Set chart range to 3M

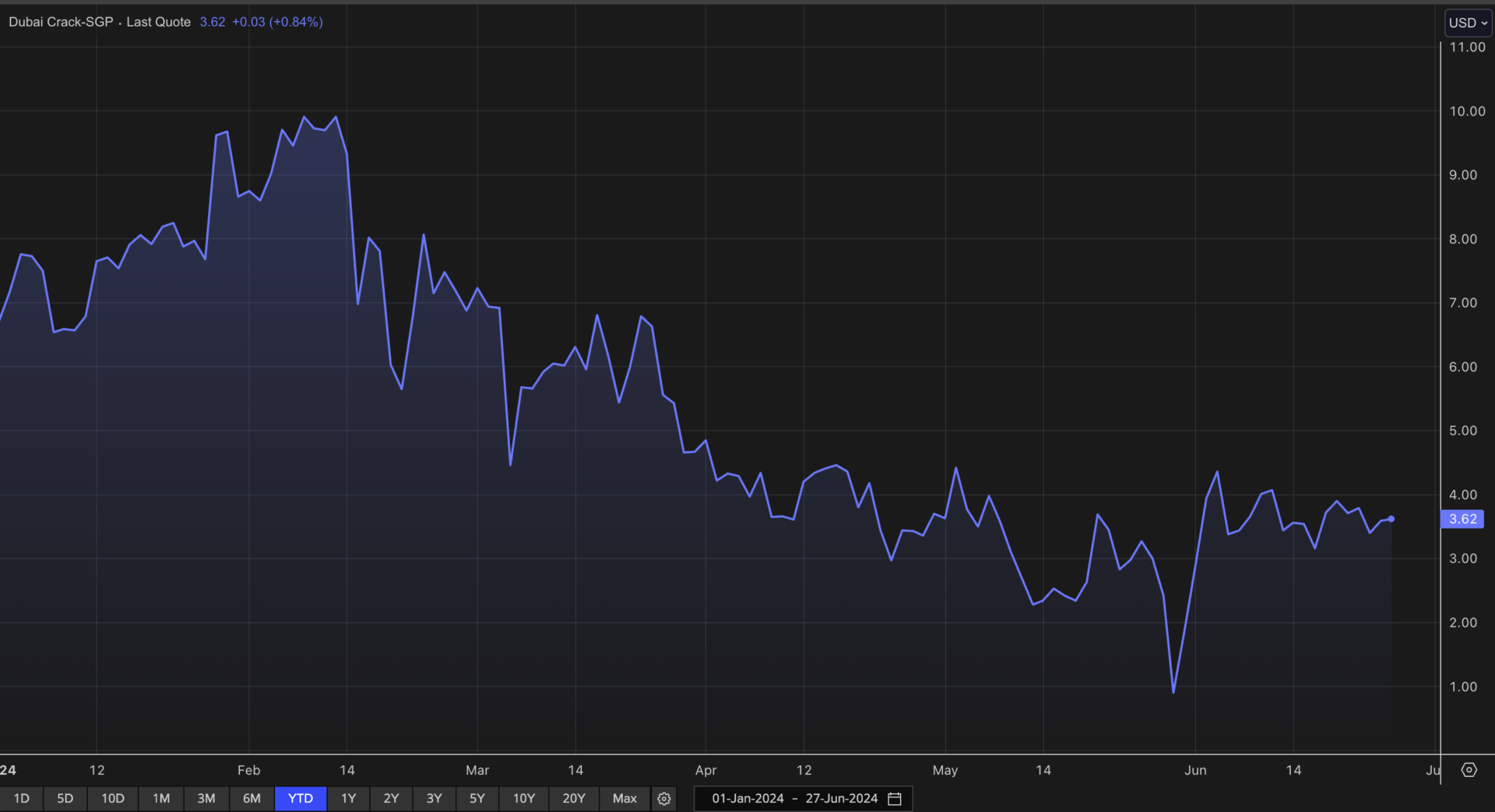tap(206, 799)
